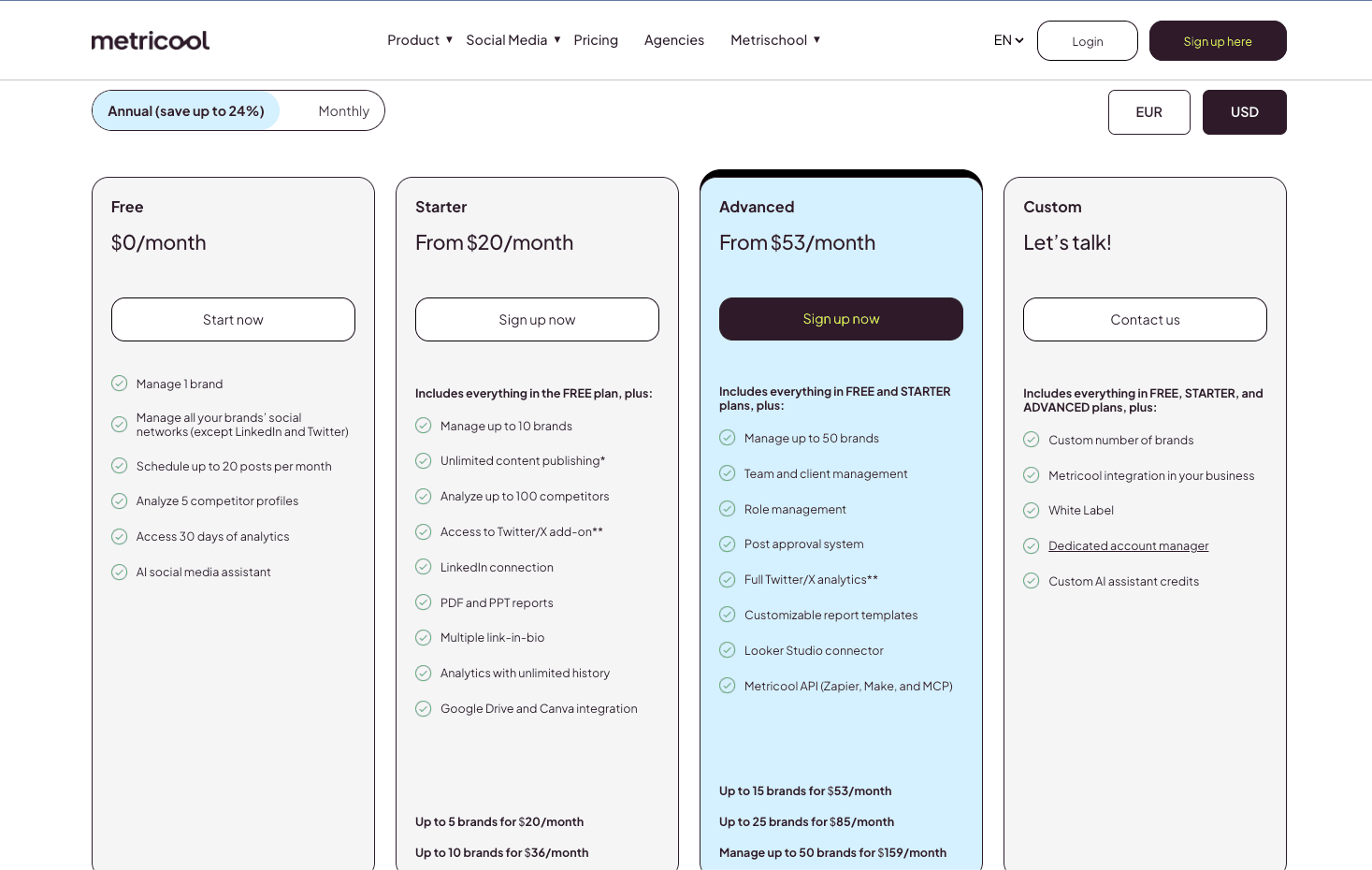Click Sign up now on Advanced plan
The height and width of the screenshot is (870, 1372).
841,319
